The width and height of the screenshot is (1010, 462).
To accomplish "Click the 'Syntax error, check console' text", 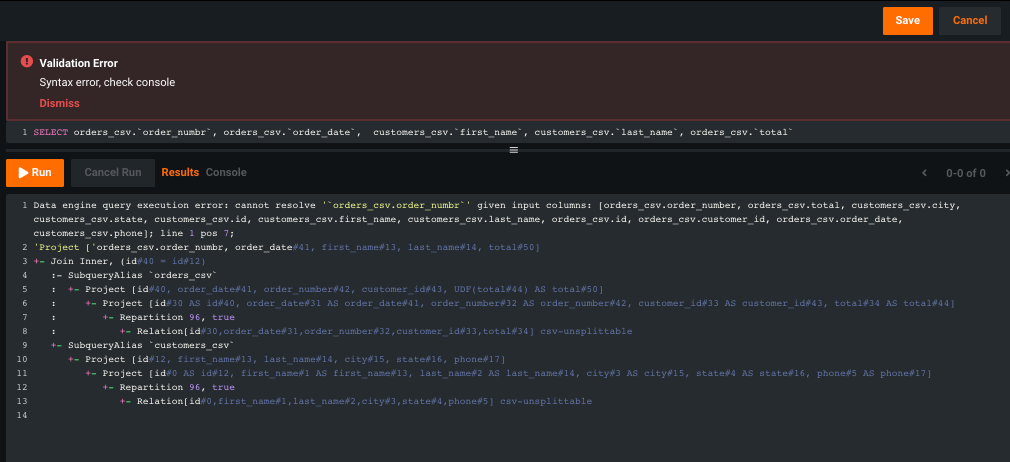I will coord(107,82).
